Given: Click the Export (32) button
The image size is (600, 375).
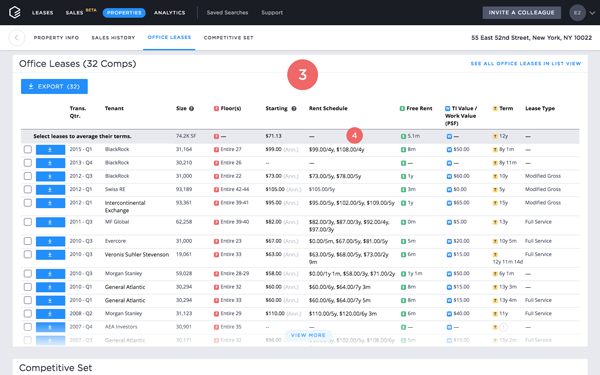Looking at the screenshot, I should [x=54, y=86].
